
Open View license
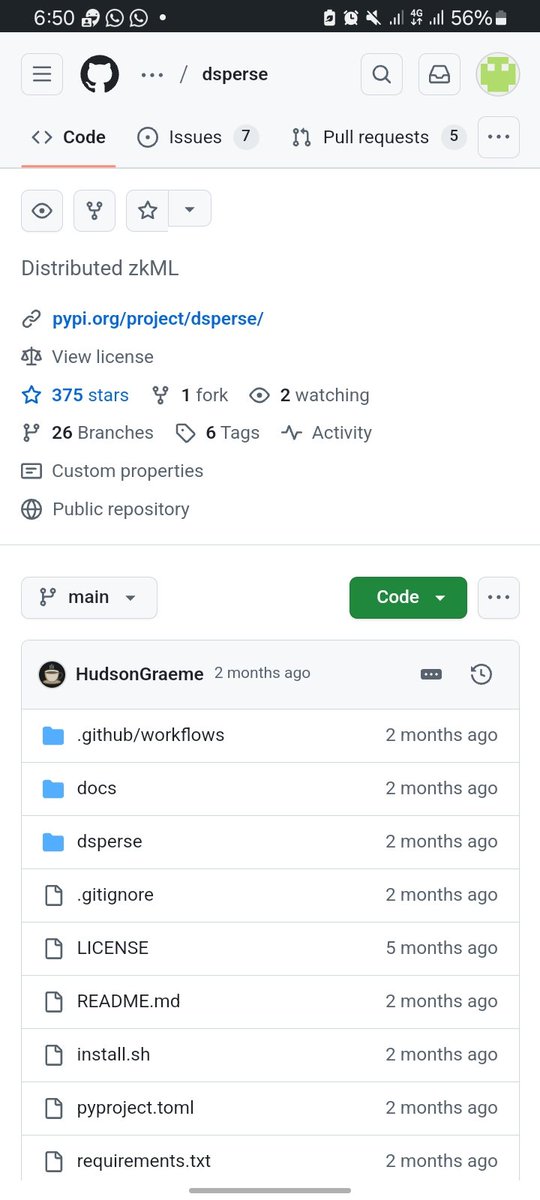click(x=102, y=357)
